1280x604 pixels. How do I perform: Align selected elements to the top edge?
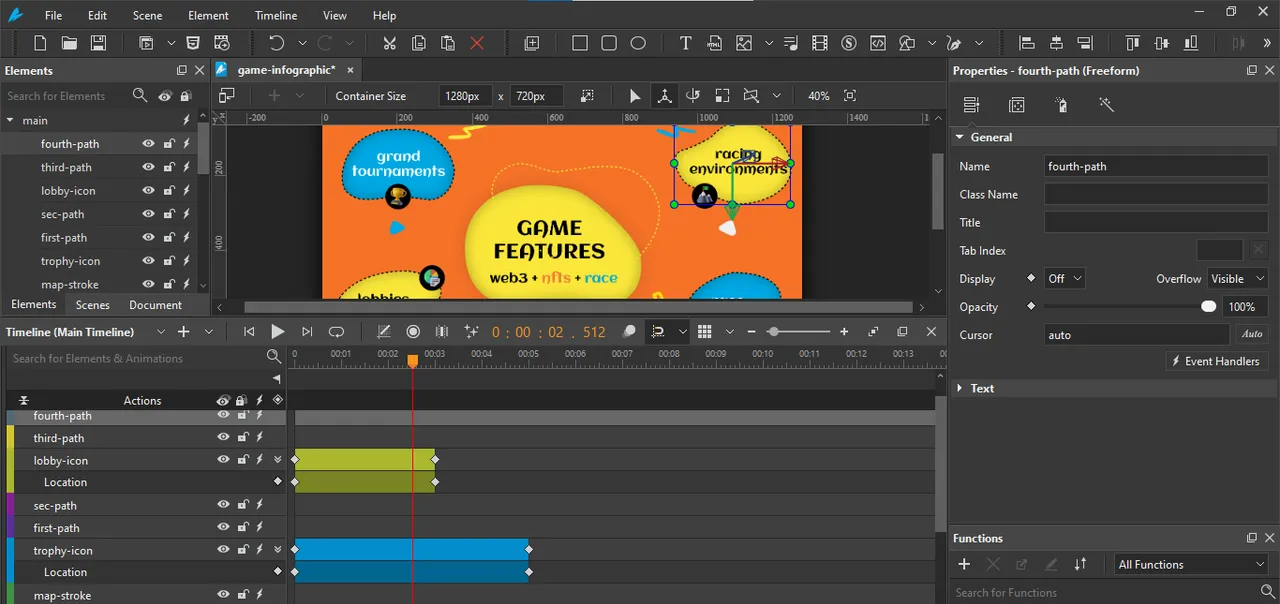(1132, 43)
